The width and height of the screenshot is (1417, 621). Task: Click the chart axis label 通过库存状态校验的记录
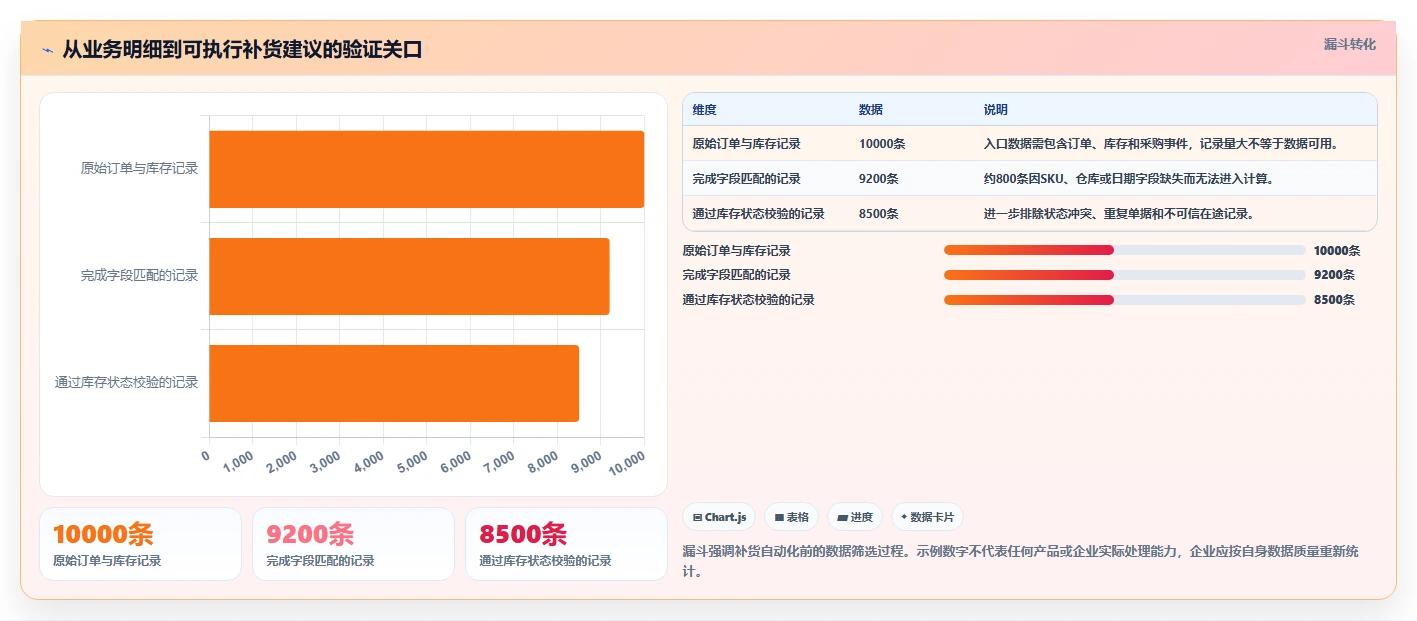coord(127,382)
